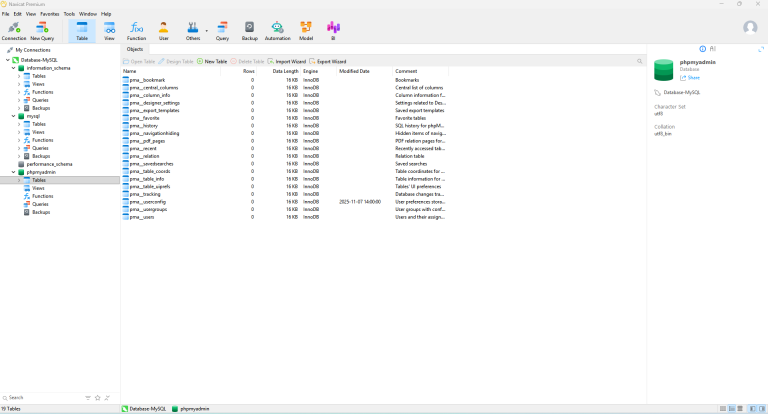The width and height of the screenshot is (768, 414).
Task: Click the Connection toolbar icon
Action: (x=13, y=30)
